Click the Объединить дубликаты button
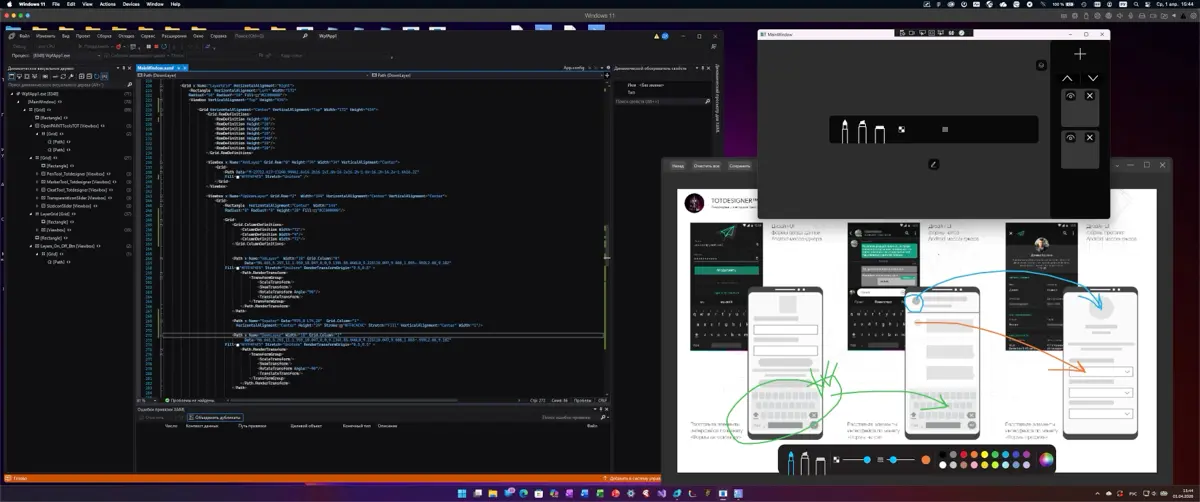1200x502 pixels. pyautogui.click(x=215, y=417)
